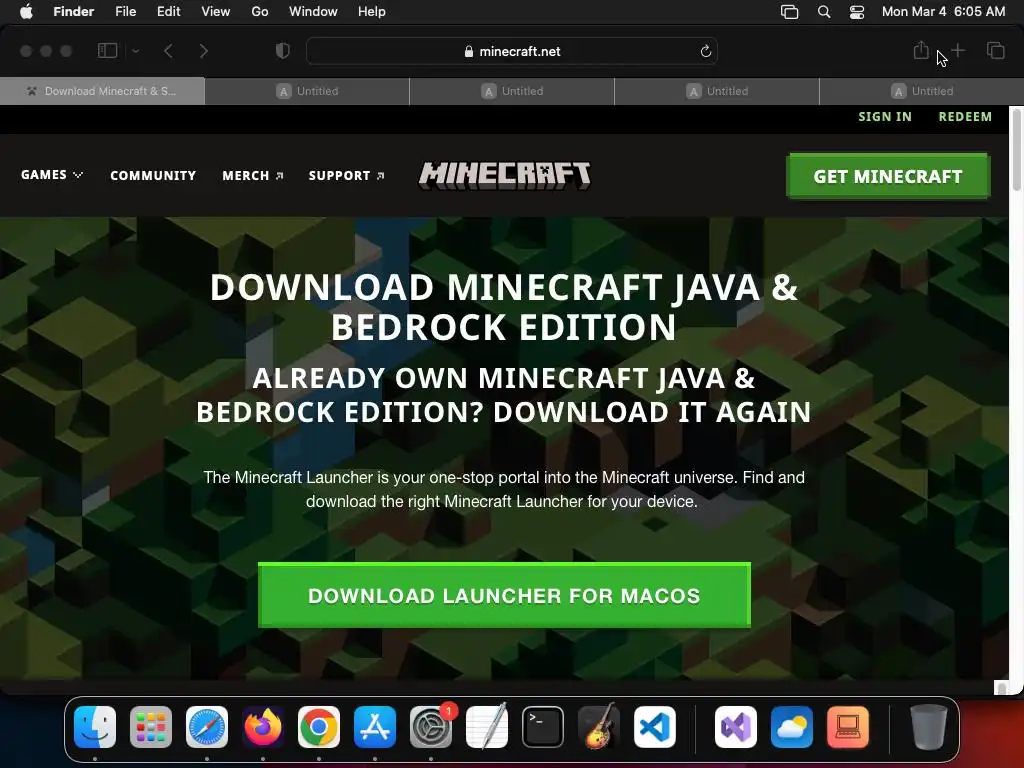
Task: Show the tab overview icon
Action: click(x=995, y=50)
